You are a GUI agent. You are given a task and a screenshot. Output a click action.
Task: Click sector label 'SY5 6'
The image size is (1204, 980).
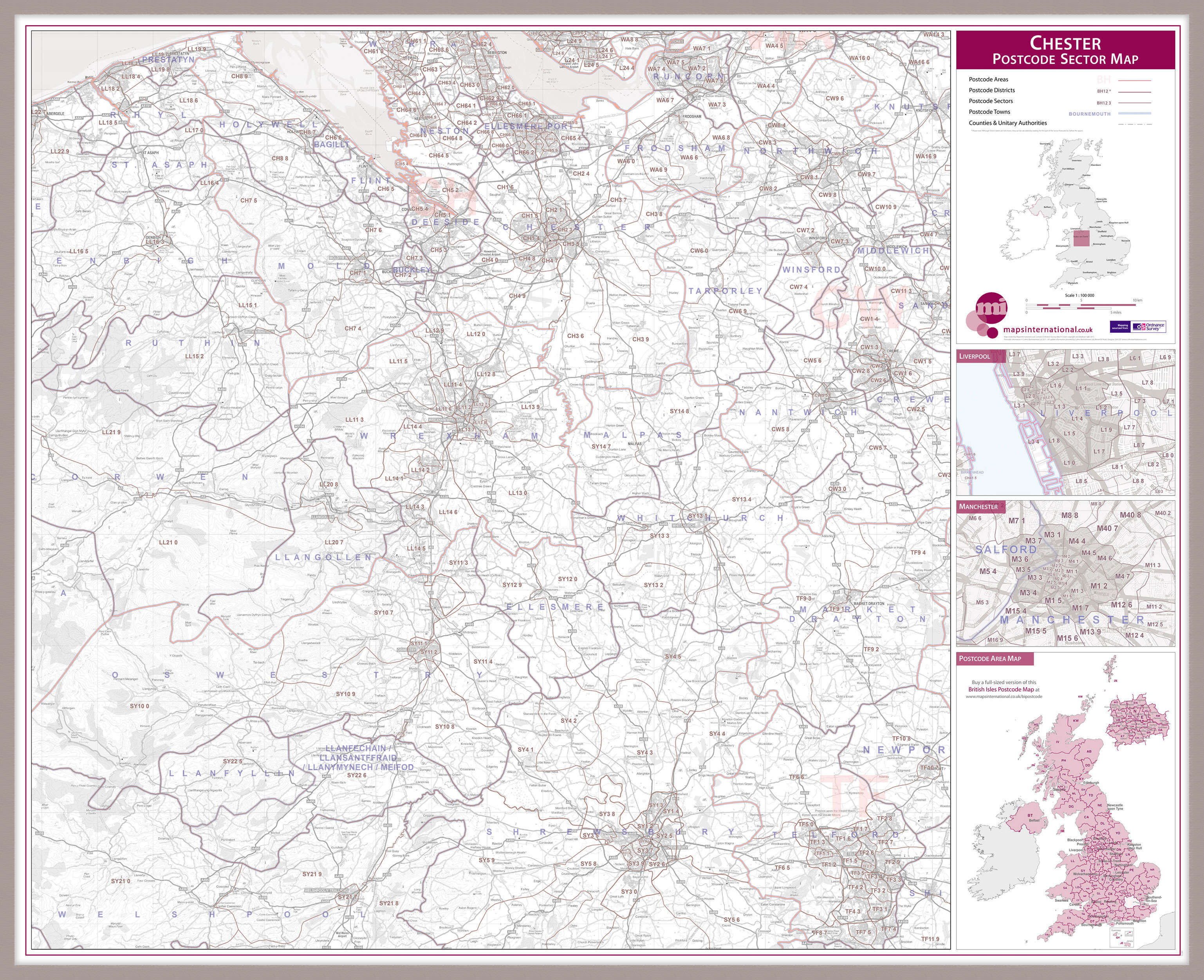point(731,920)
